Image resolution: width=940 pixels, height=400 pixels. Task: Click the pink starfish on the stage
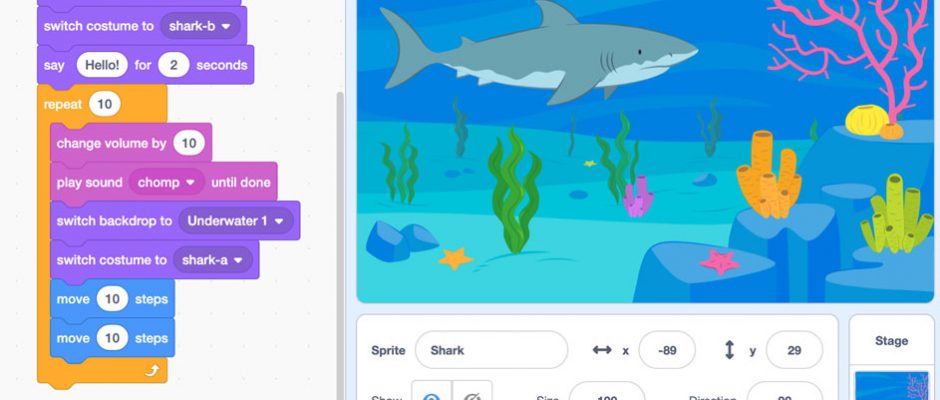(x=719, y=261)
